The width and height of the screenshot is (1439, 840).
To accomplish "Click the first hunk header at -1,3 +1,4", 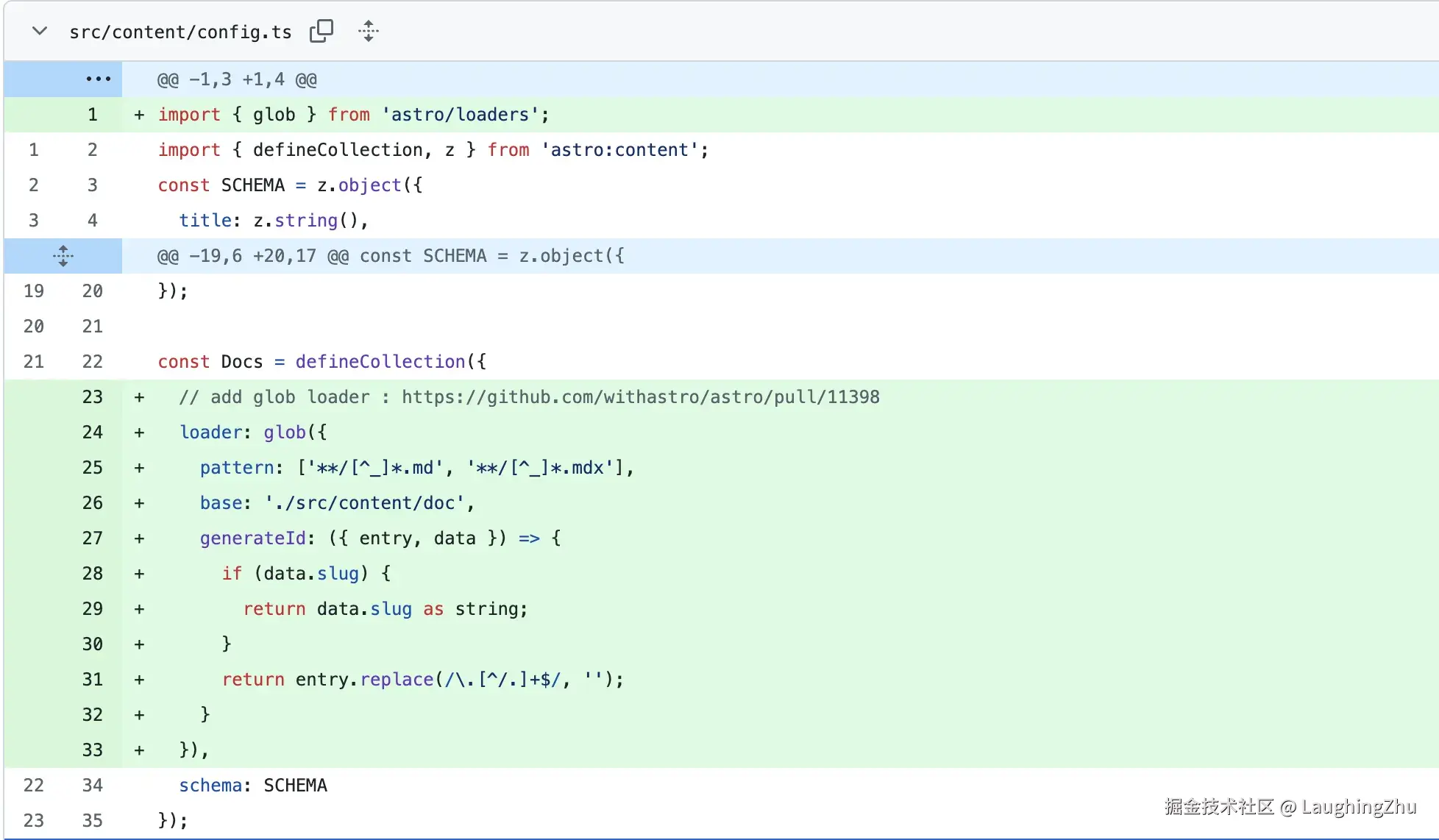I will click(237, 79).
